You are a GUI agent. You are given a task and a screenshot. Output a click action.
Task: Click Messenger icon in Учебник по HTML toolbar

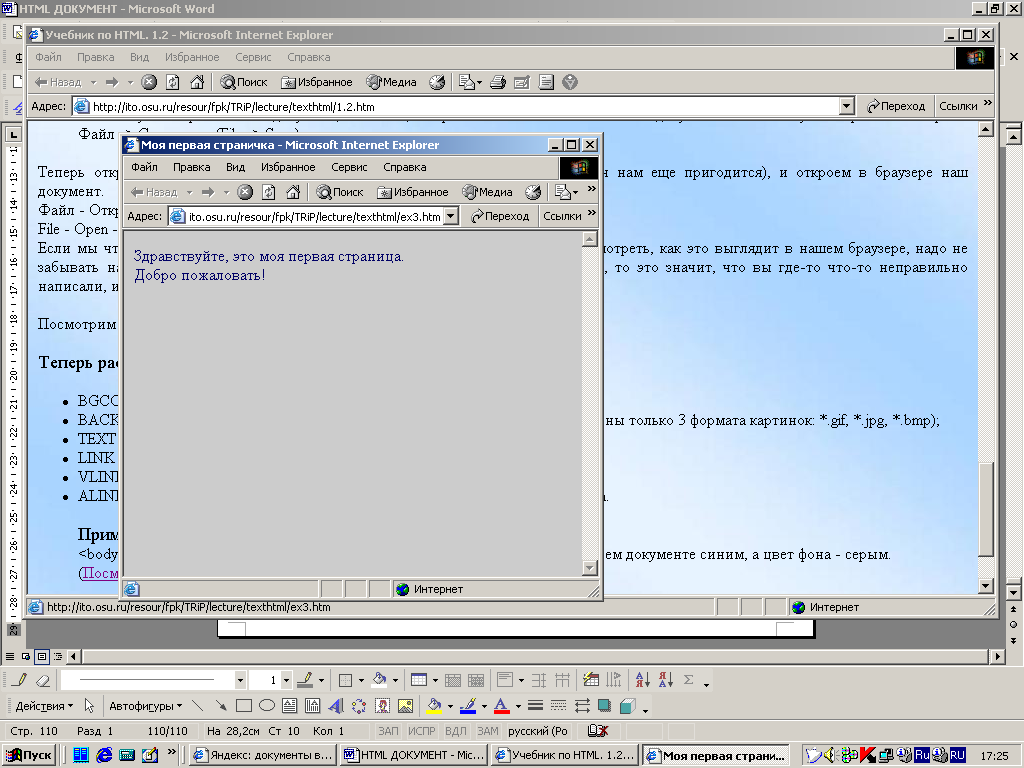[x=570, y=82]
